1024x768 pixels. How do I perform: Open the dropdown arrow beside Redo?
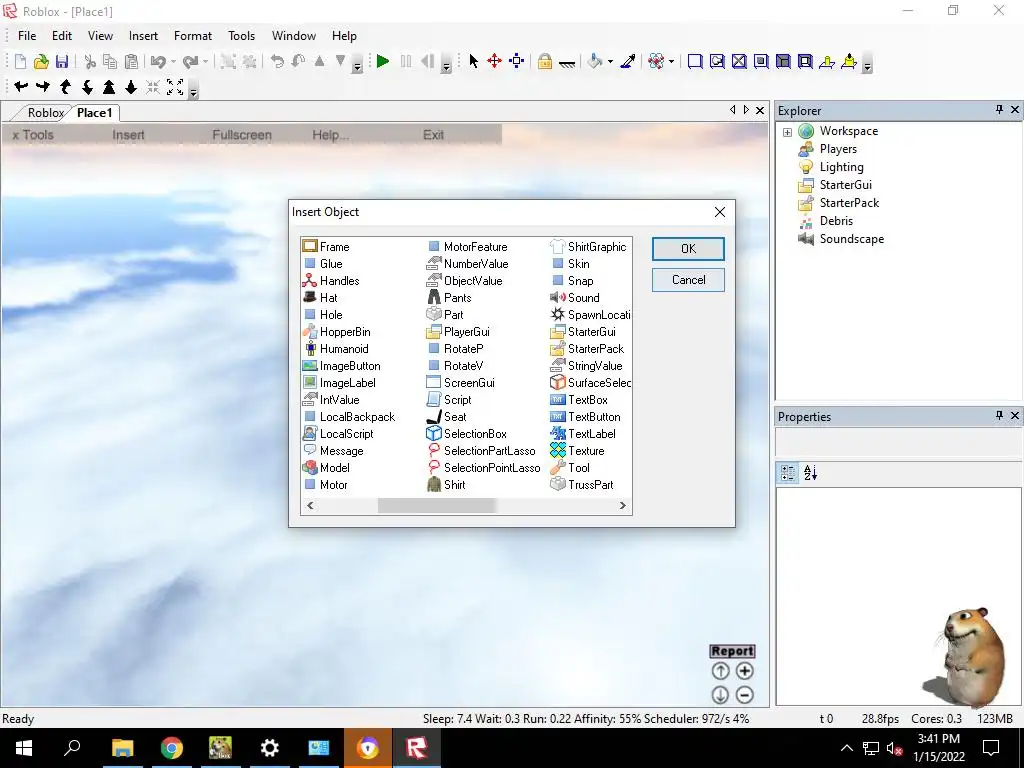pos(205,62)
